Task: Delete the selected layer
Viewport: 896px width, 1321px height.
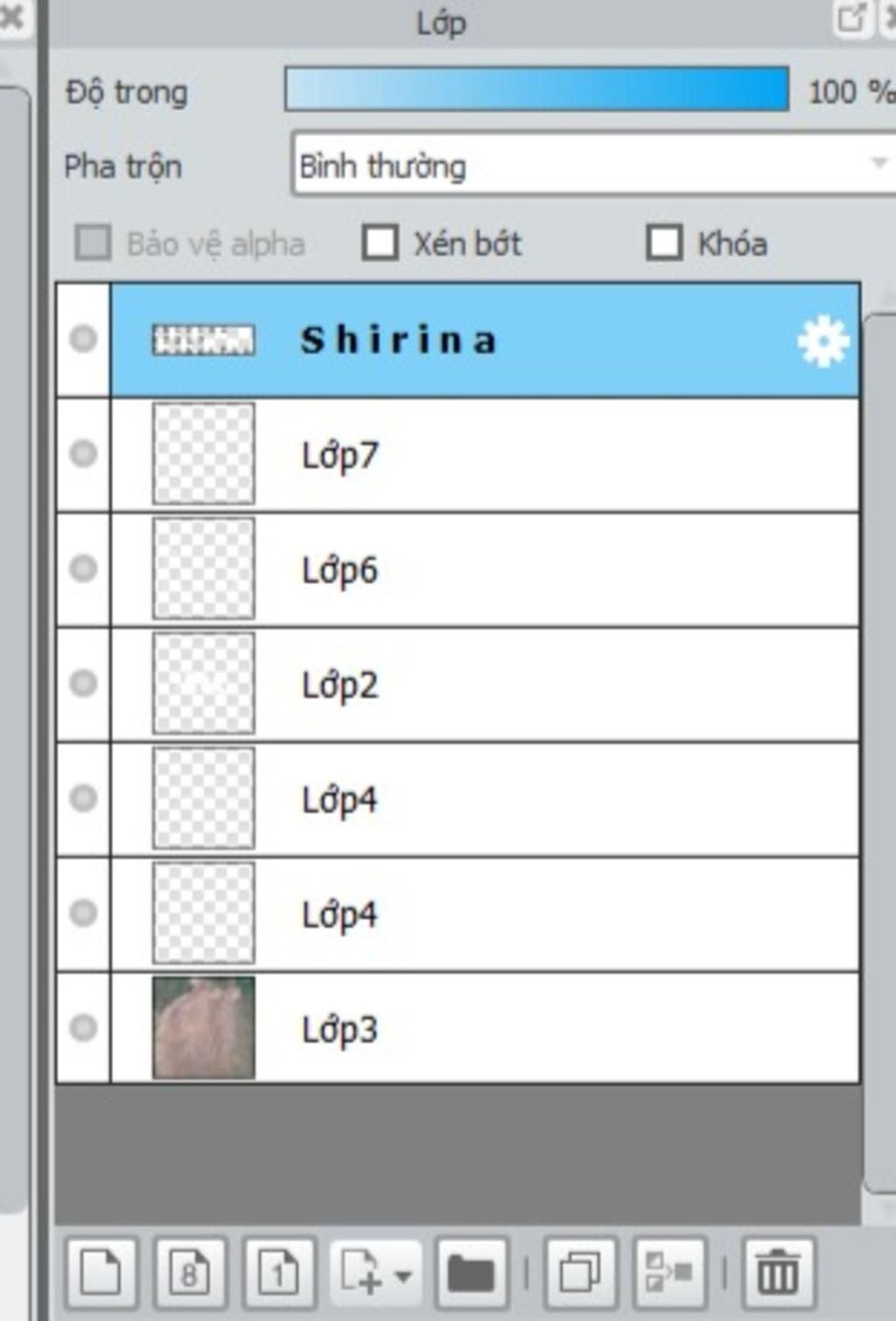Action: click(778, 1271)
